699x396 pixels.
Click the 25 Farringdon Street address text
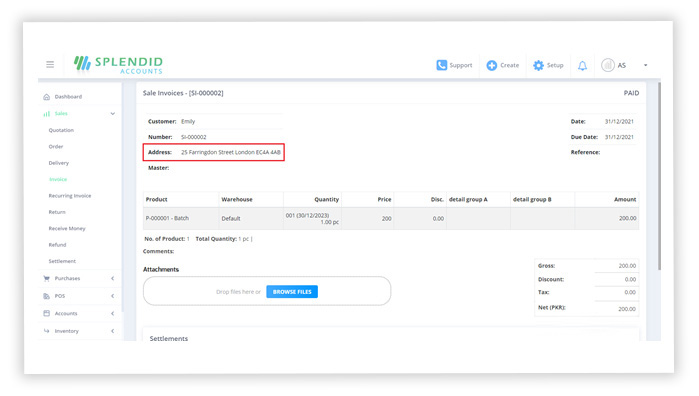230,152
